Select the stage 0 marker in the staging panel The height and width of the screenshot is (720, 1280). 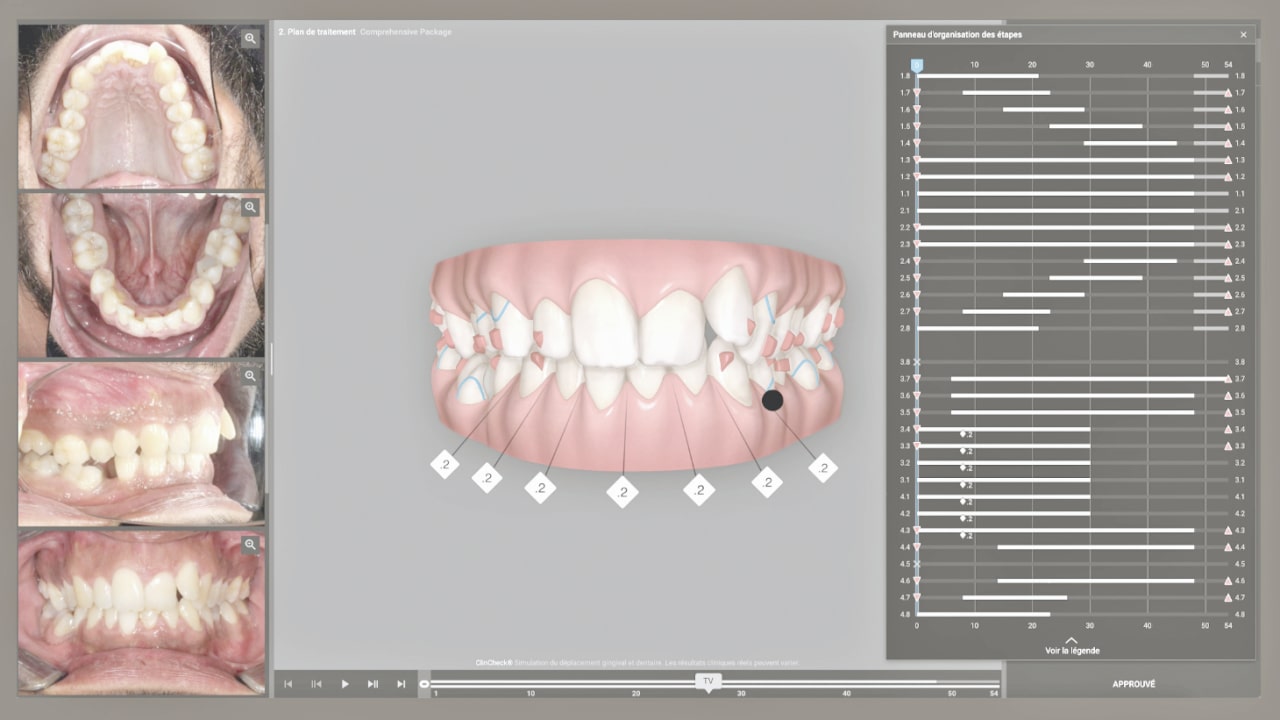[917, 65]
